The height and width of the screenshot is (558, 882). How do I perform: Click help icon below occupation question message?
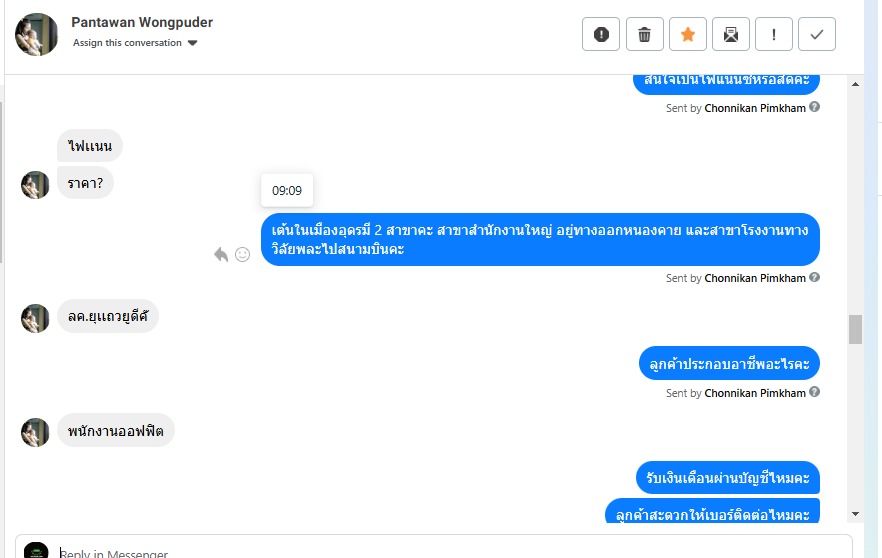pos(814,392)
